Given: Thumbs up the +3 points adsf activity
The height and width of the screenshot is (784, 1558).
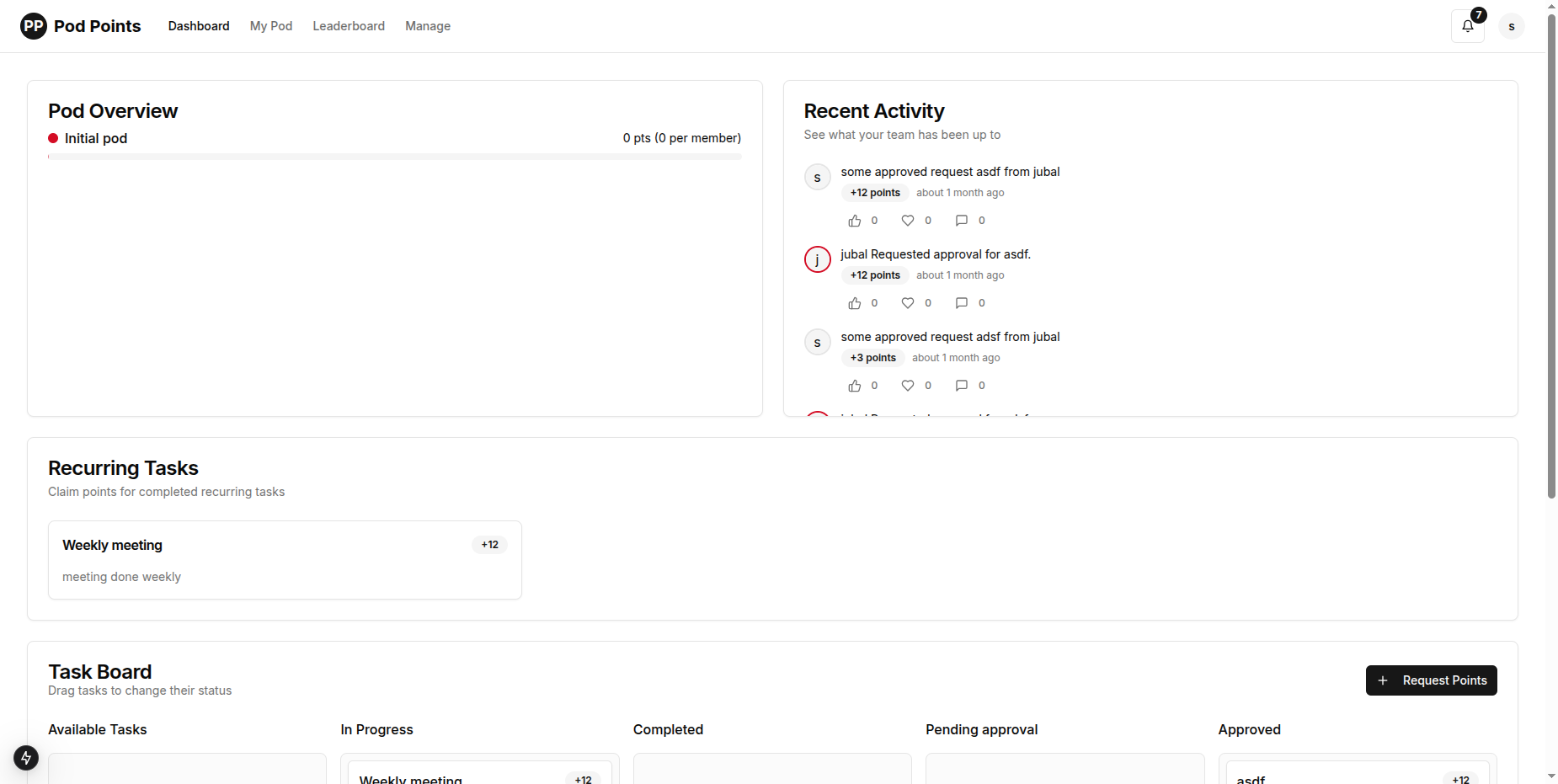Looking at the screenshot, I should (855, 386).
